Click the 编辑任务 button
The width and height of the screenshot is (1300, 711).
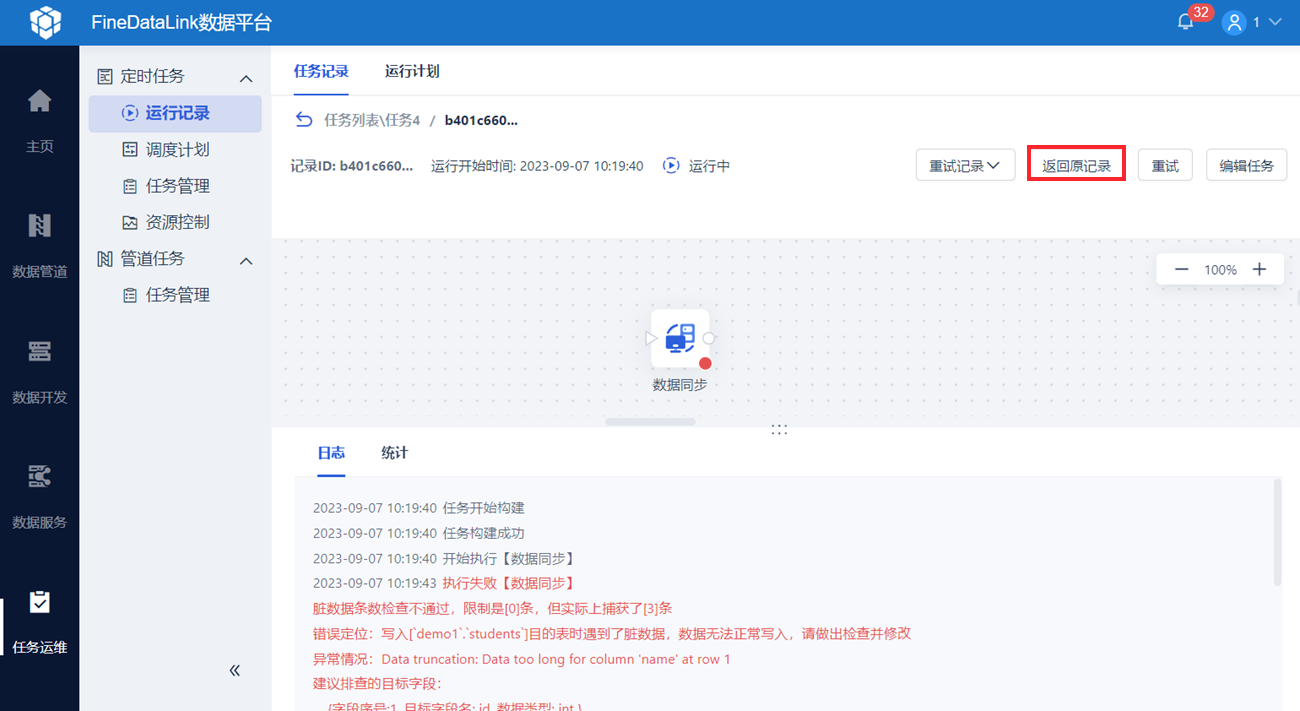click(x=1246, y=165)
